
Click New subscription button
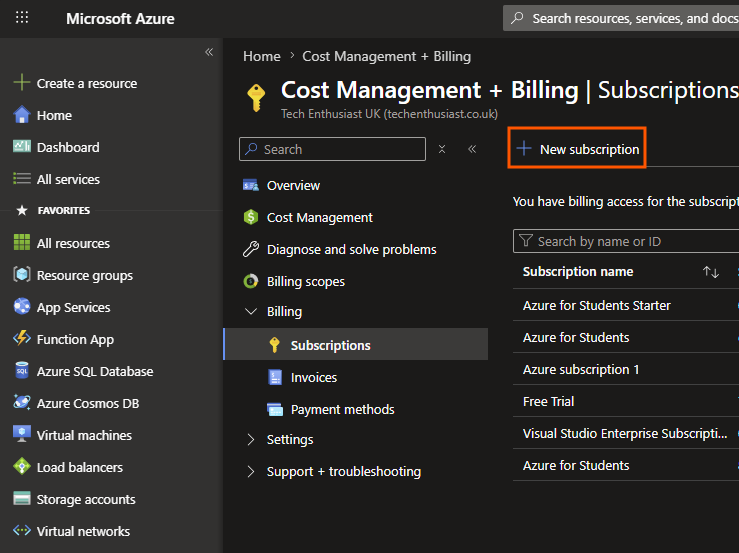577,149
